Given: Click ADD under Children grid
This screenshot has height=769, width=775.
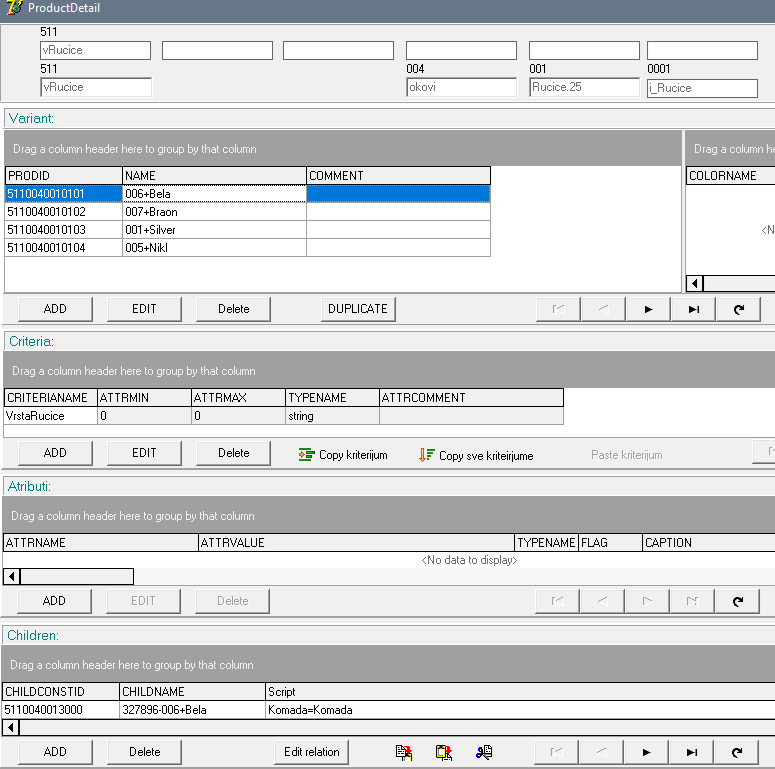Looking at the screenshot, I should click(55, 752).
